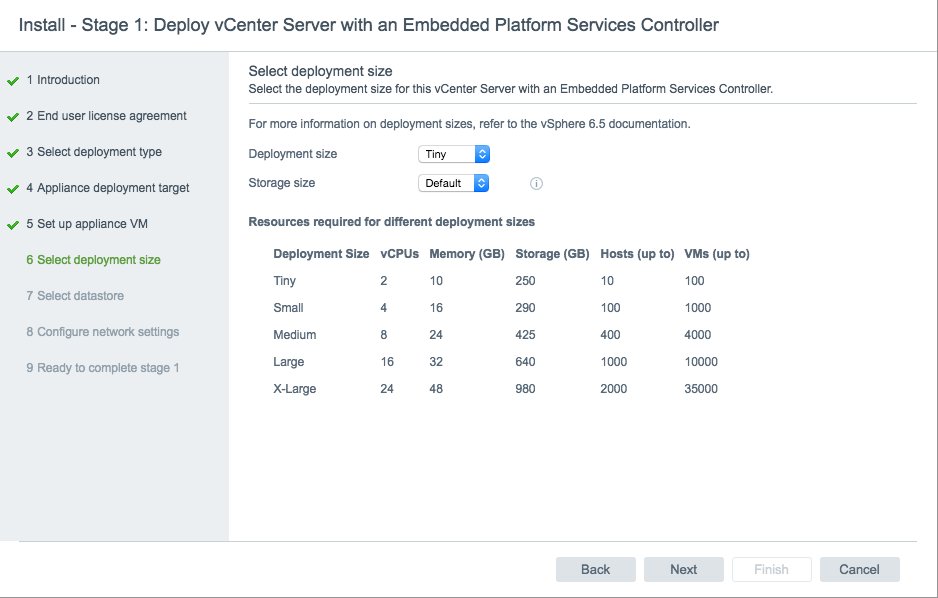Image resolution: width=938 pixels, height=598 pixels.
Task: Go to step 4 Appliance deployment target
Action: coord(108,188)
